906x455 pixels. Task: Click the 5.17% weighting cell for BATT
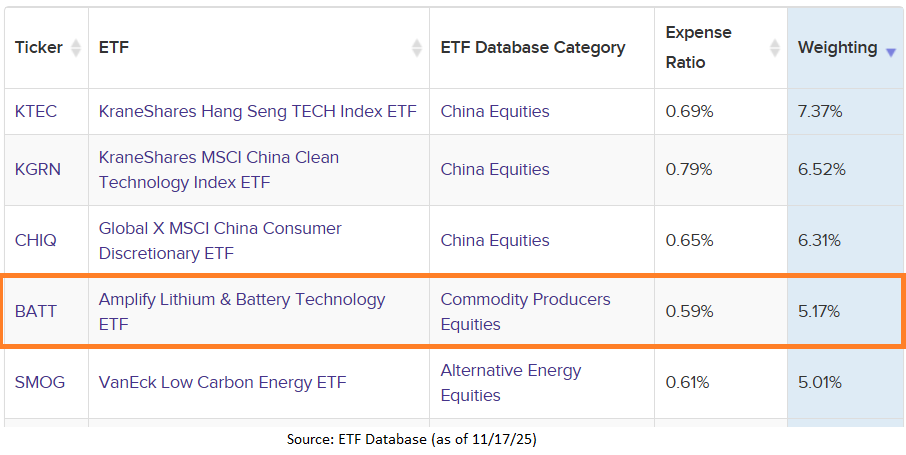click(x=819, y=311)
